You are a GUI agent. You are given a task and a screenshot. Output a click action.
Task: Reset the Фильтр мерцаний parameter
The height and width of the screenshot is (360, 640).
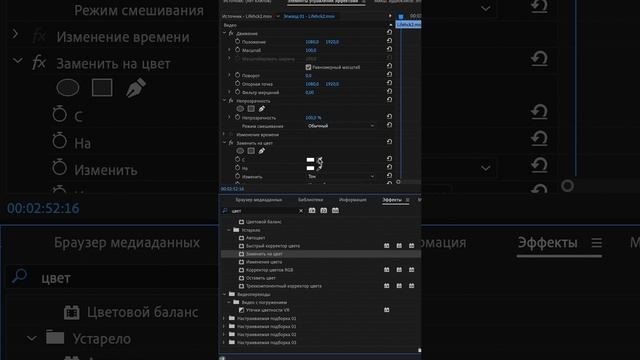[389, 91]
